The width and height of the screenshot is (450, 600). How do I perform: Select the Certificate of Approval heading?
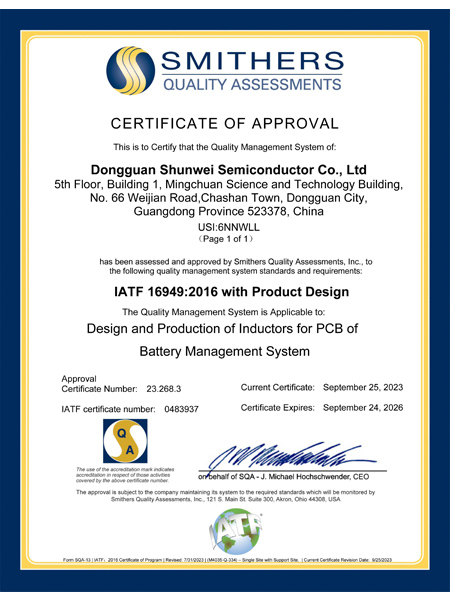tap(225, 124)
